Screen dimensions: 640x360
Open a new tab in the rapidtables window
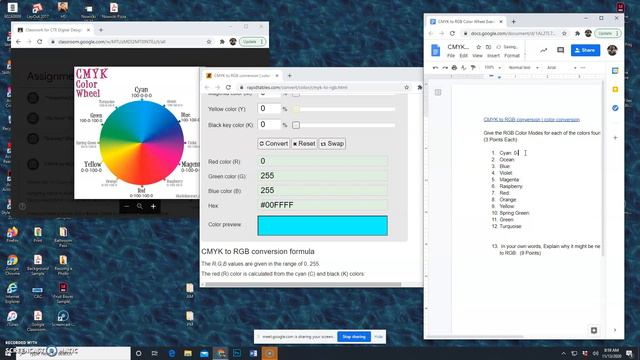coord(289,76)
